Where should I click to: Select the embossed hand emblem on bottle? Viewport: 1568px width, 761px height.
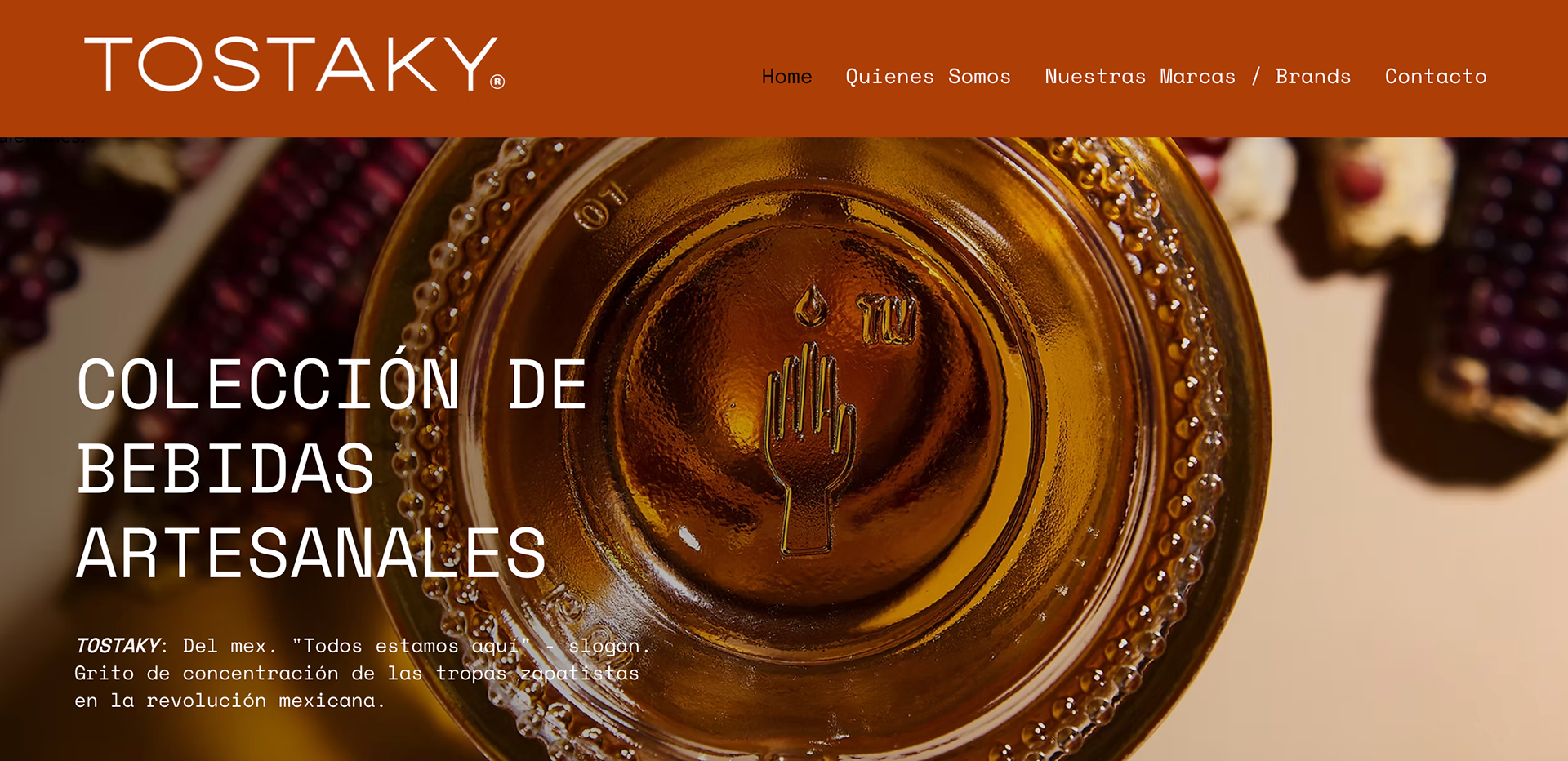click(x=810, y=449)
